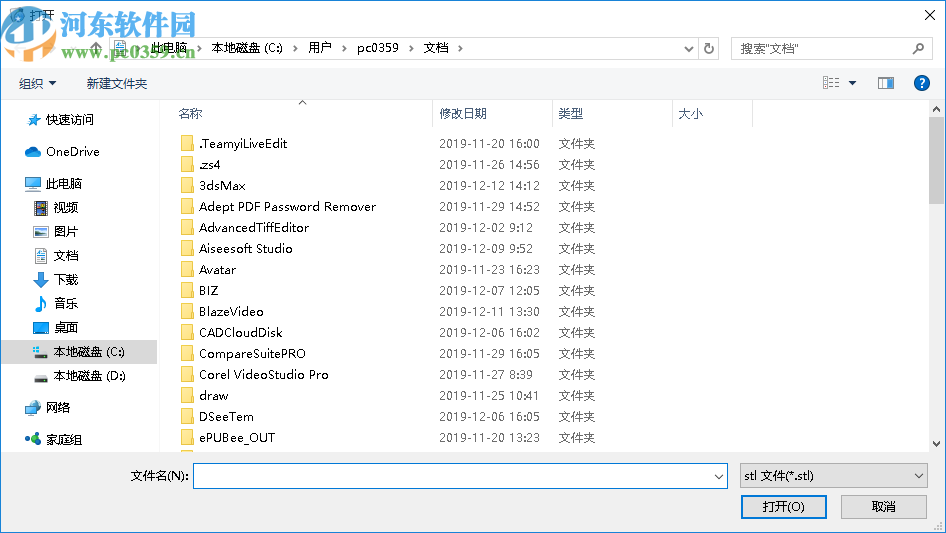Image resolution: width=946 pixels, height=533 pixels.
Task: Sort by 名称 column header
Action: tap(190, 113)
